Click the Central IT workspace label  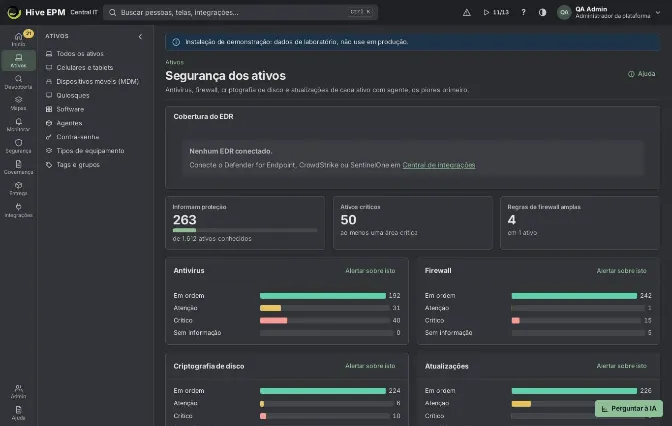84,12
